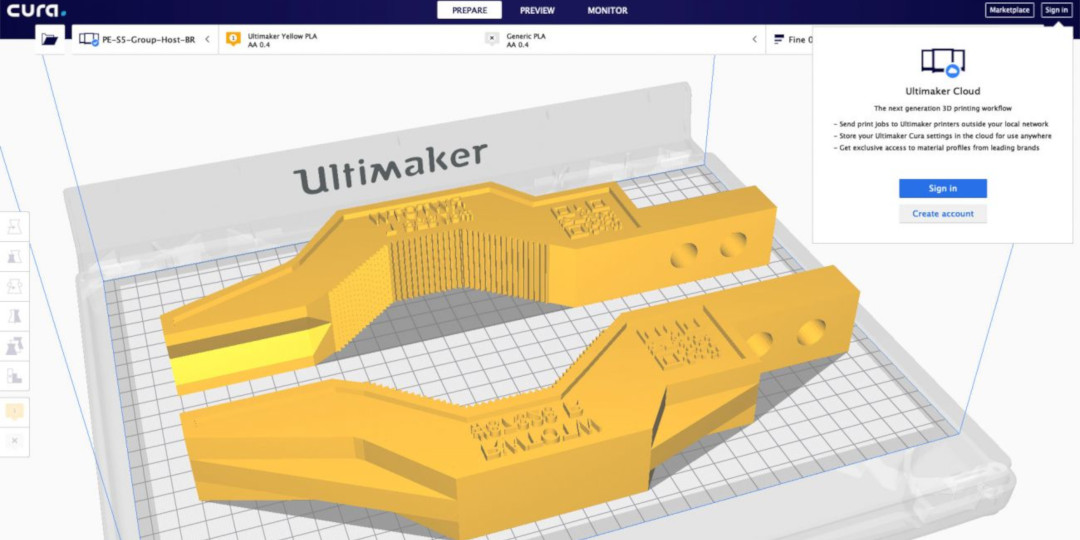The width and height of the screenshot is (1080, 540).
Task: Open file using the folder icon
Action: (x=50, y=39)
